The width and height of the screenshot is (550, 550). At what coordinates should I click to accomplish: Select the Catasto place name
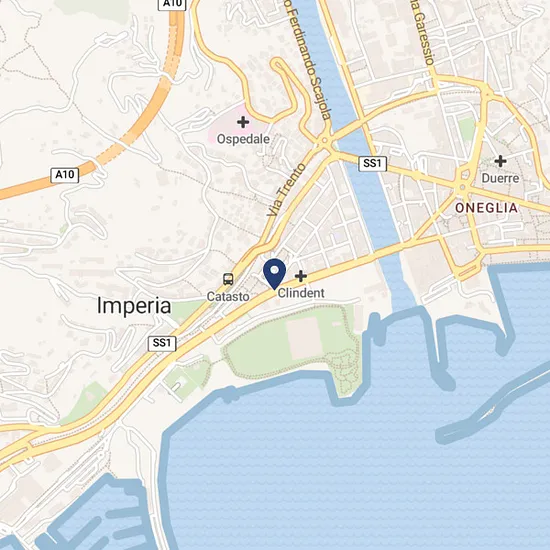pyautogui.click(x=228, y=297)
